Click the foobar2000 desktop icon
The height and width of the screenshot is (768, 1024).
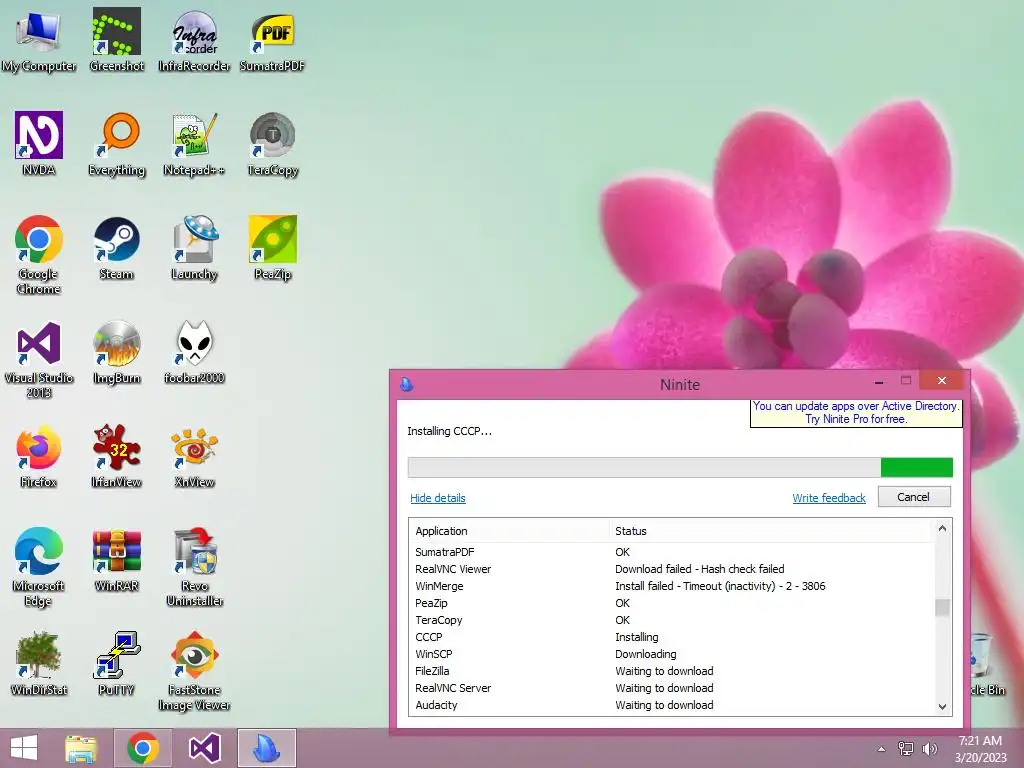click(194, 353)
